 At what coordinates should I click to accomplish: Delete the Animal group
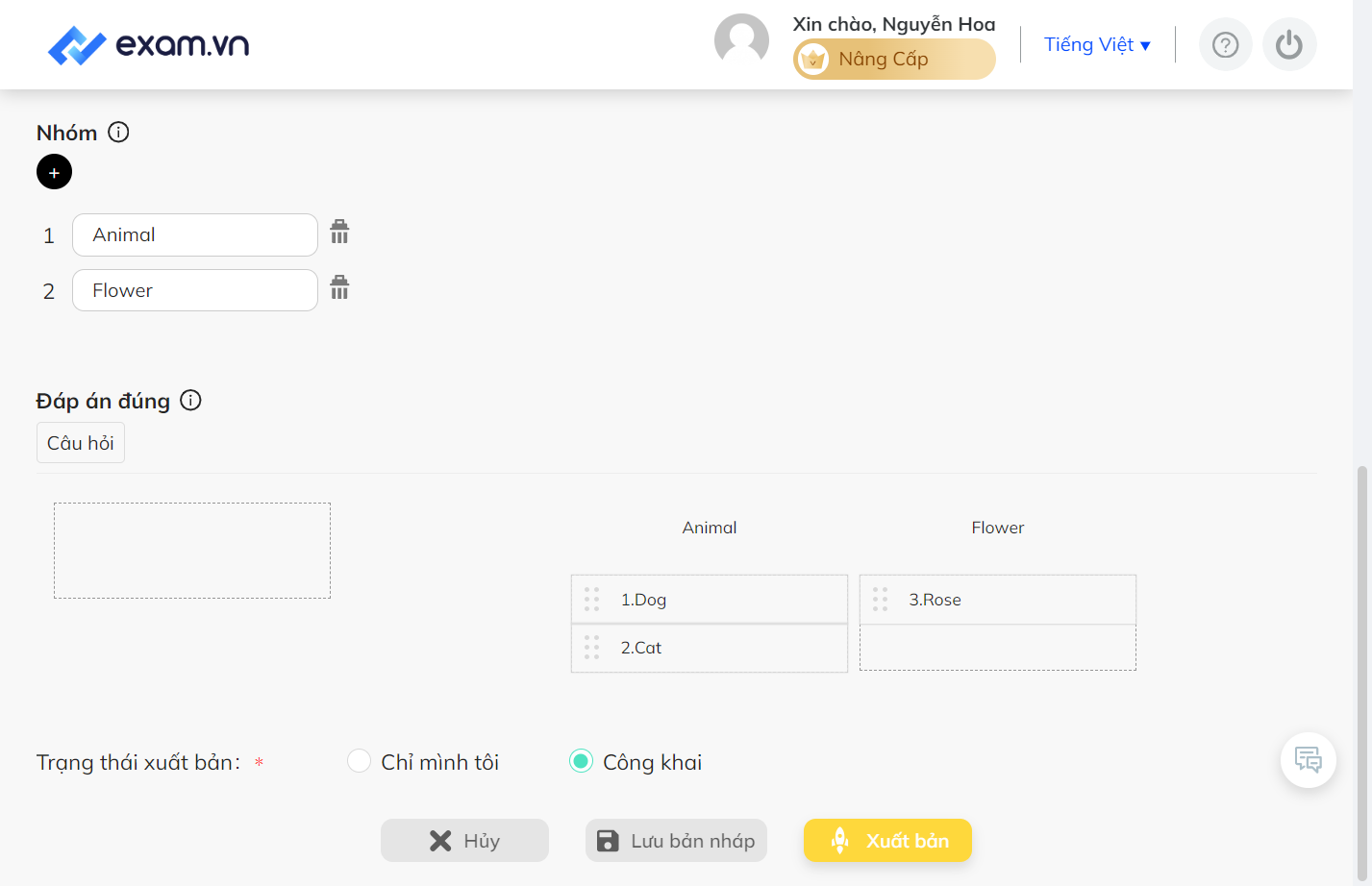339,233
